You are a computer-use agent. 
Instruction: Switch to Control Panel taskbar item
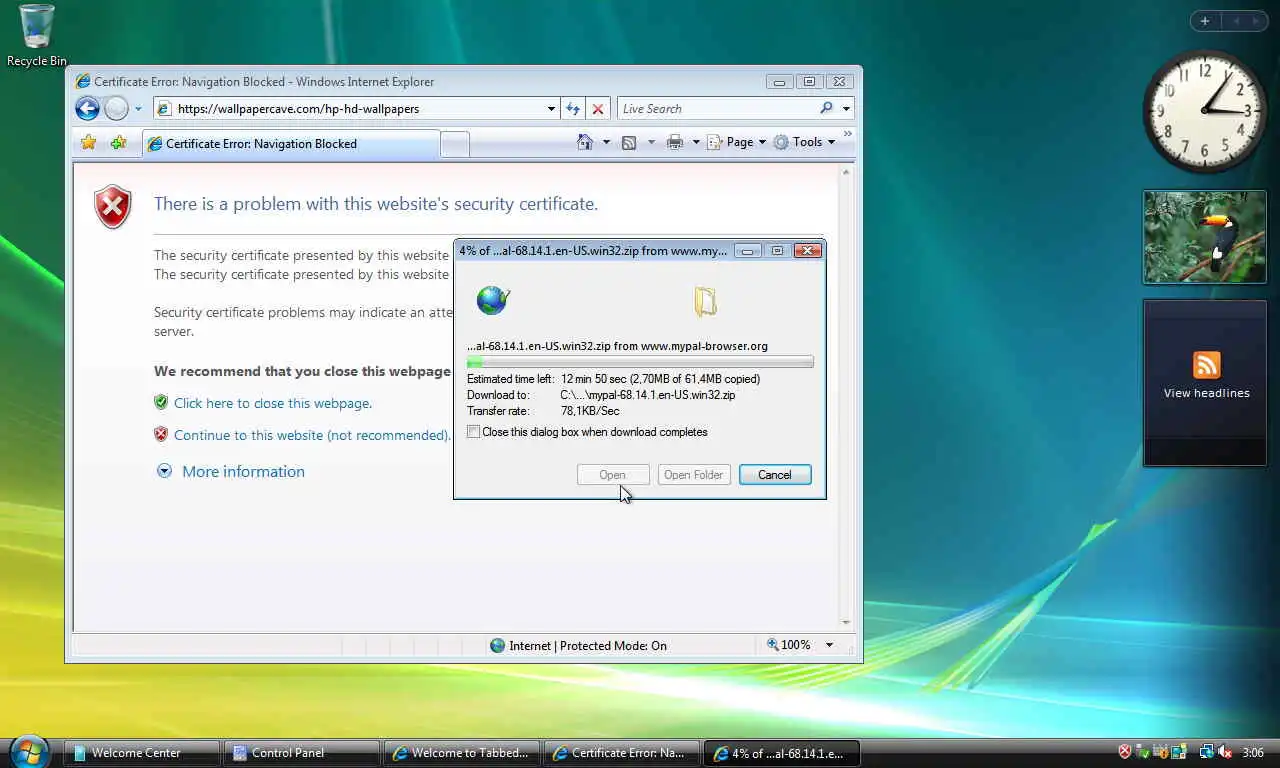tap(302, 753)
